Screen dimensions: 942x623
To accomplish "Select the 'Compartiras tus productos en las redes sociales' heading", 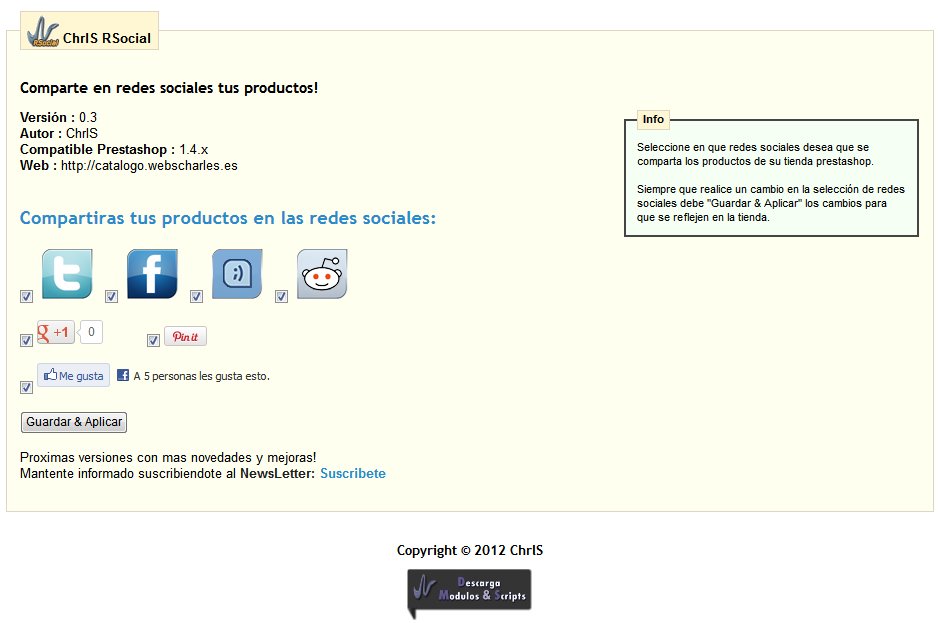I will click(x=228, y=218).
